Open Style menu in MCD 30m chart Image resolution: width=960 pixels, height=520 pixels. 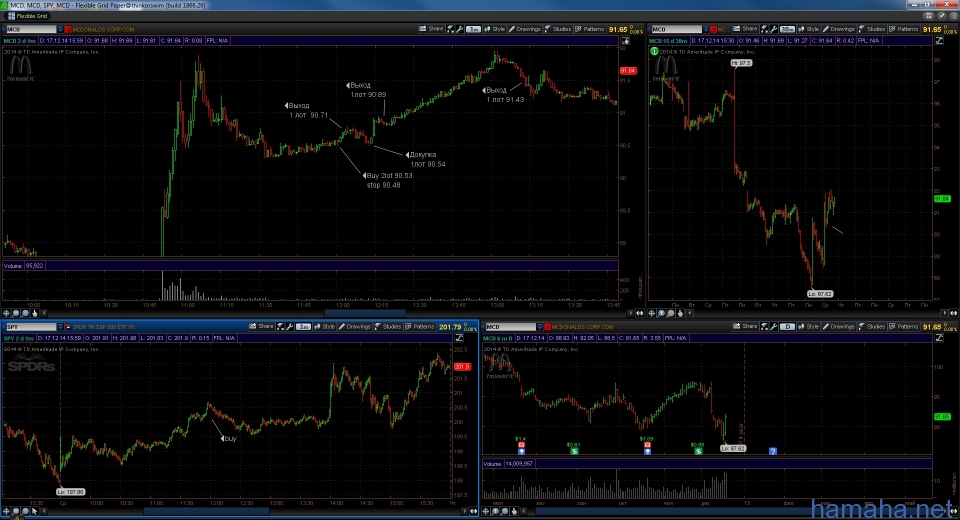coord(808,29)
